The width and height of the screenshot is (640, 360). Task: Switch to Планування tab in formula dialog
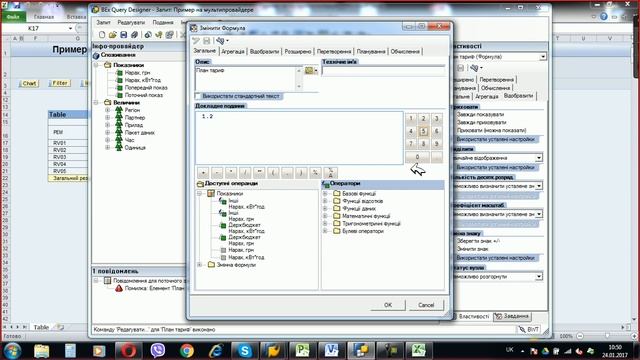tap(371, 51)
